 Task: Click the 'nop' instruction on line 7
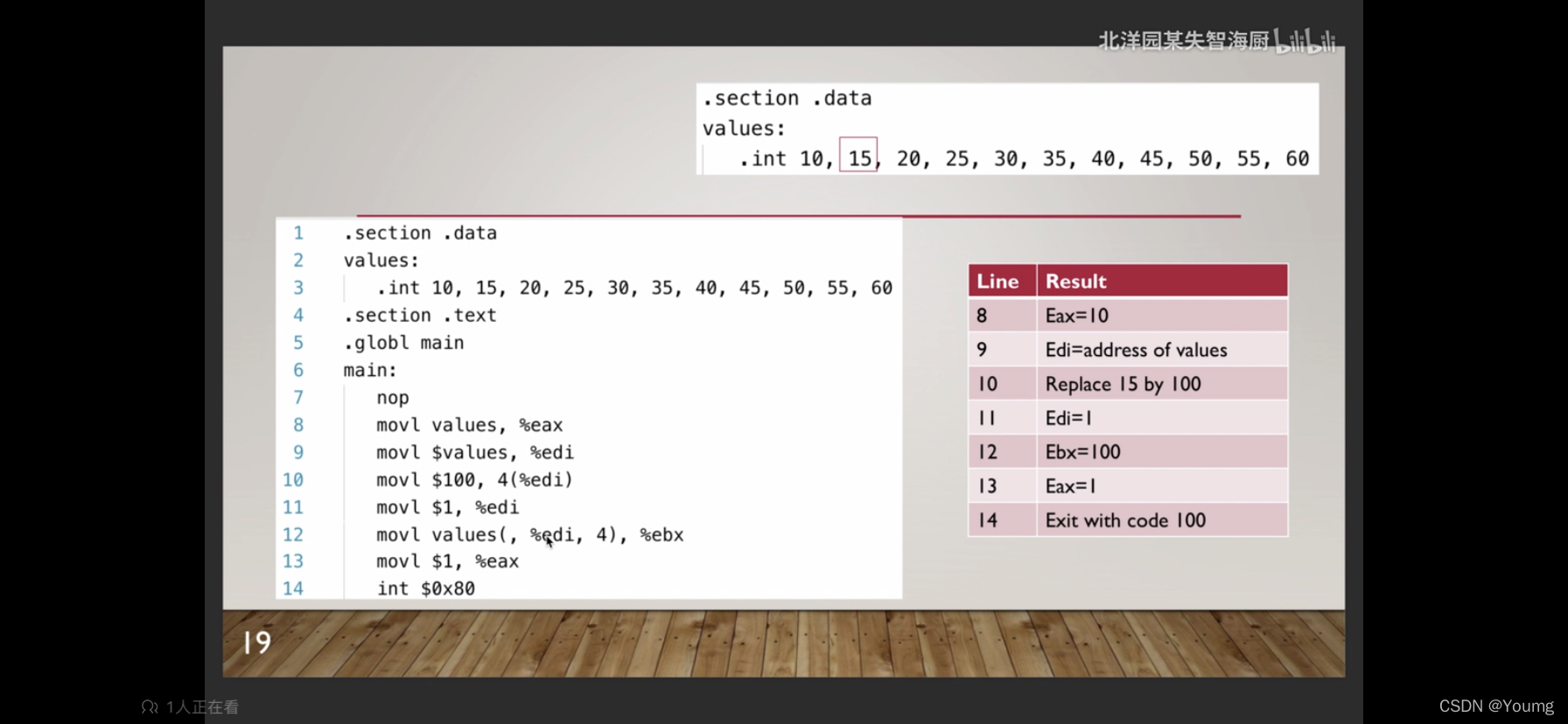392,398
